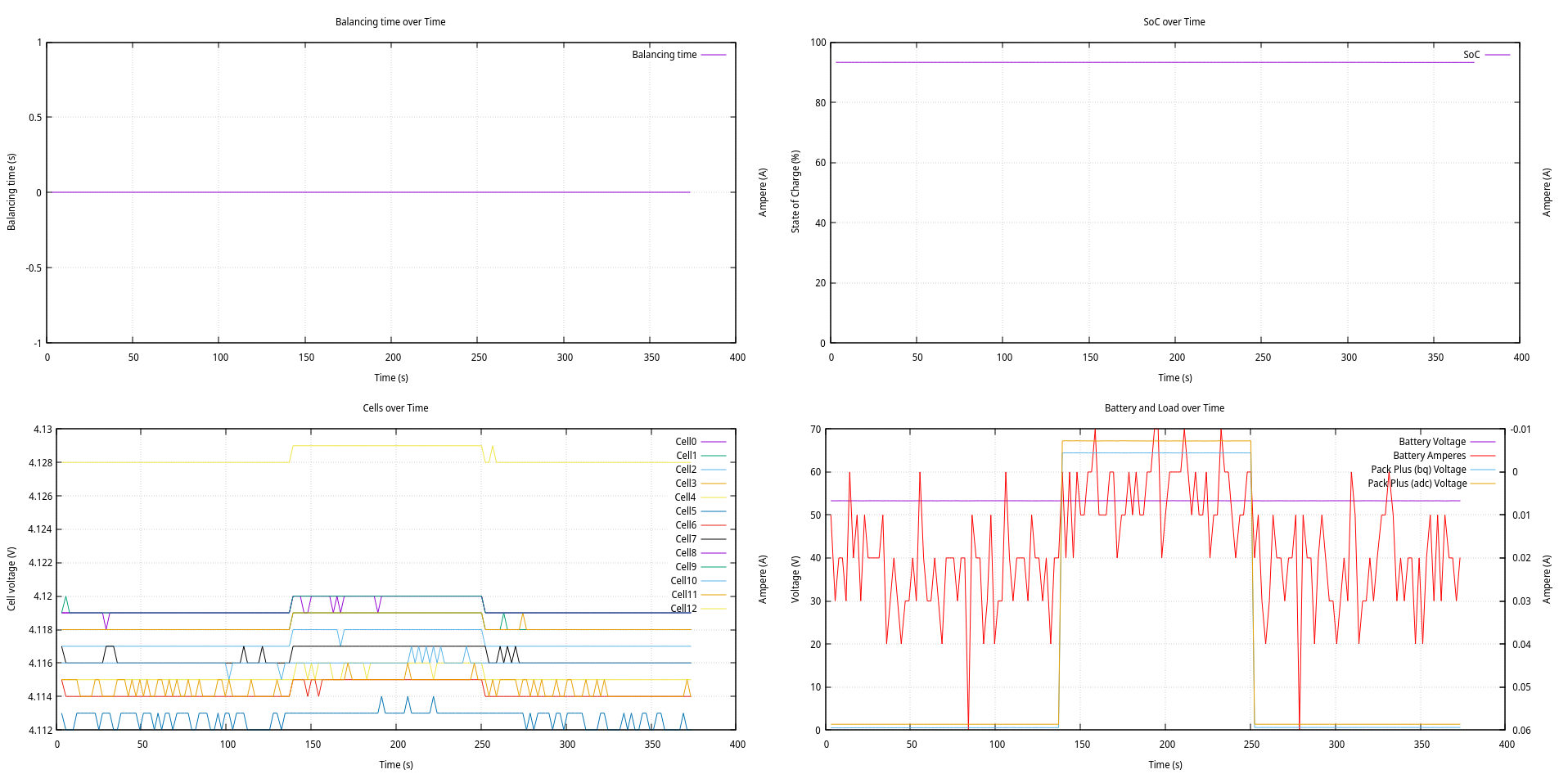Click "Time (s)" under Balancing time chart
This screenshot has height=774, width=1568.
pos(391,378)
